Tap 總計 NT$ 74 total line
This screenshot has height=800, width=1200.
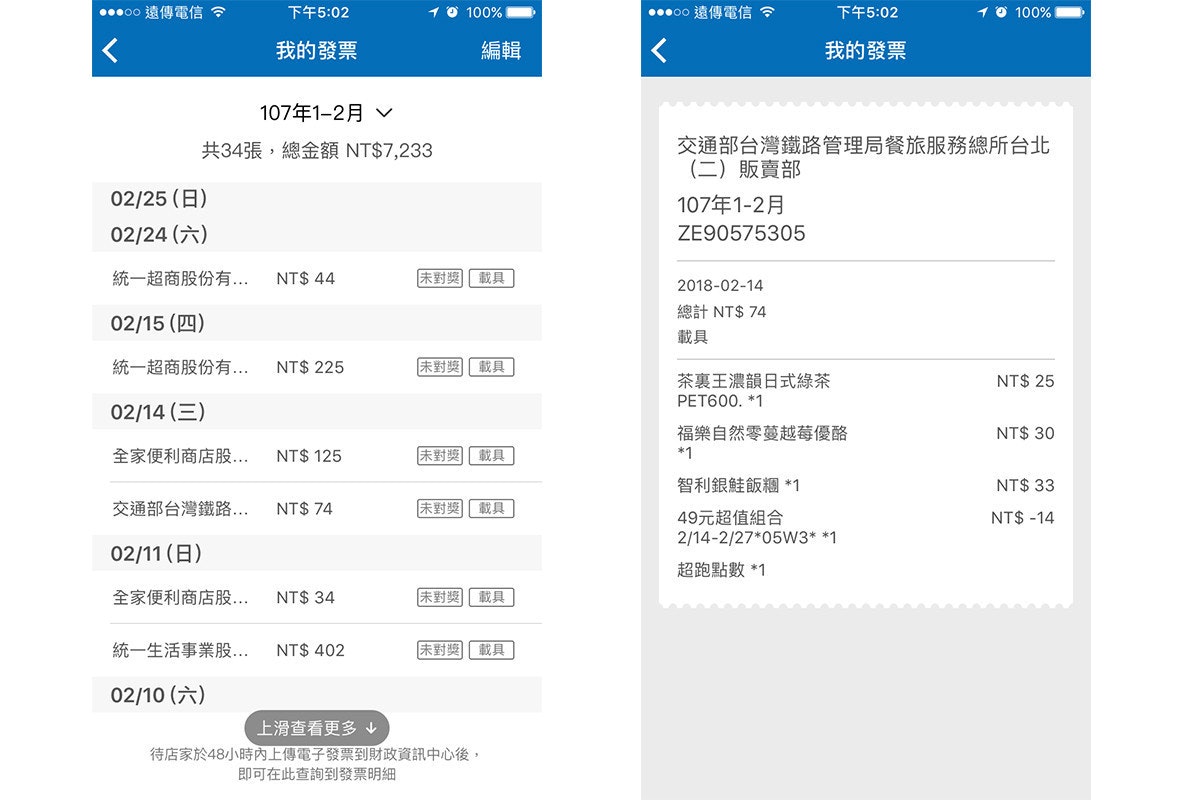(x=722, y=312)
